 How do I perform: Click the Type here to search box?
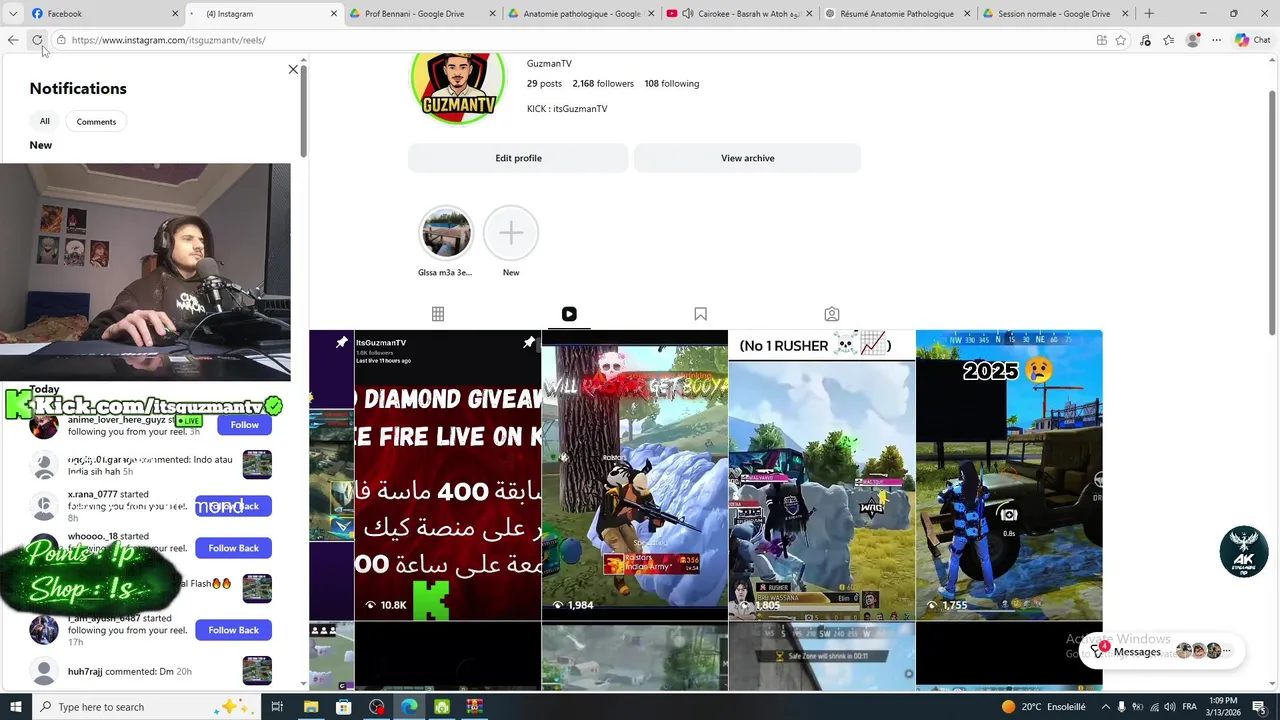[x=147, y=707]
